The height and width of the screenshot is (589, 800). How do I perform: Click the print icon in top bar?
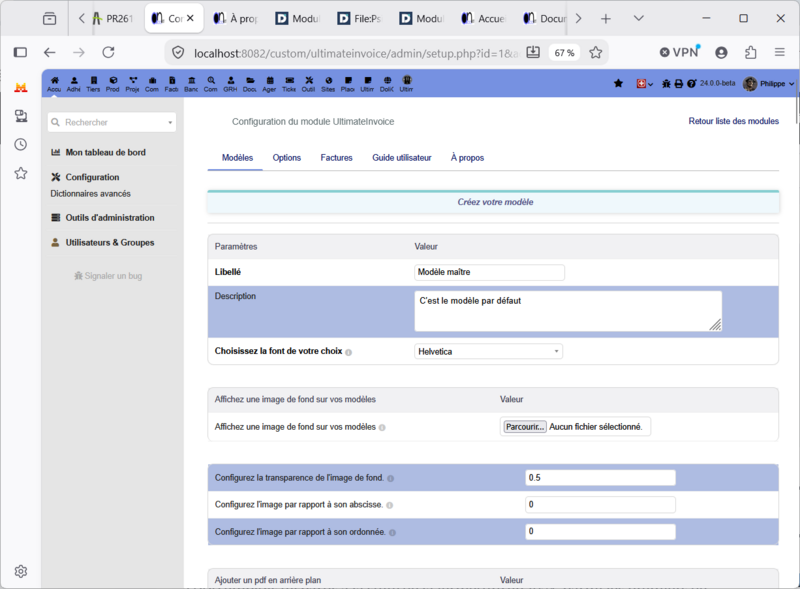pyautogui.click(x=679, y=84)
